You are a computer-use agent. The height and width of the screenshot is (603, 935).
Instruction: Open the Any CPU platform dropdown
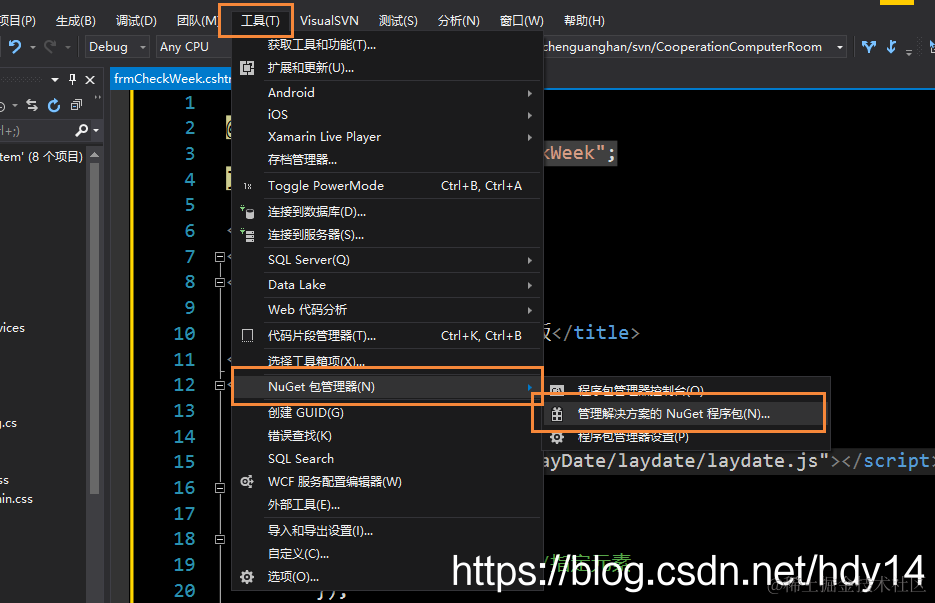tap(193, 47)
